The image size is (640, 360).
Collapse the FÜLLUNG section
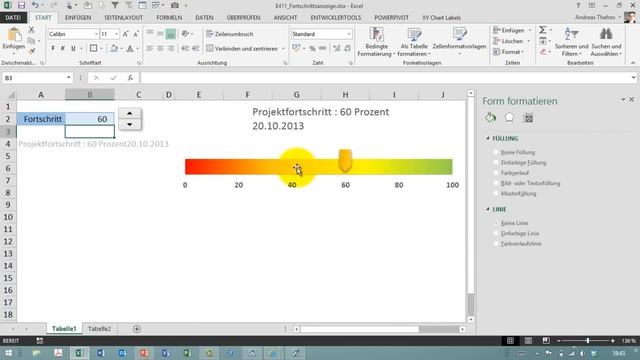pos(488,138)
